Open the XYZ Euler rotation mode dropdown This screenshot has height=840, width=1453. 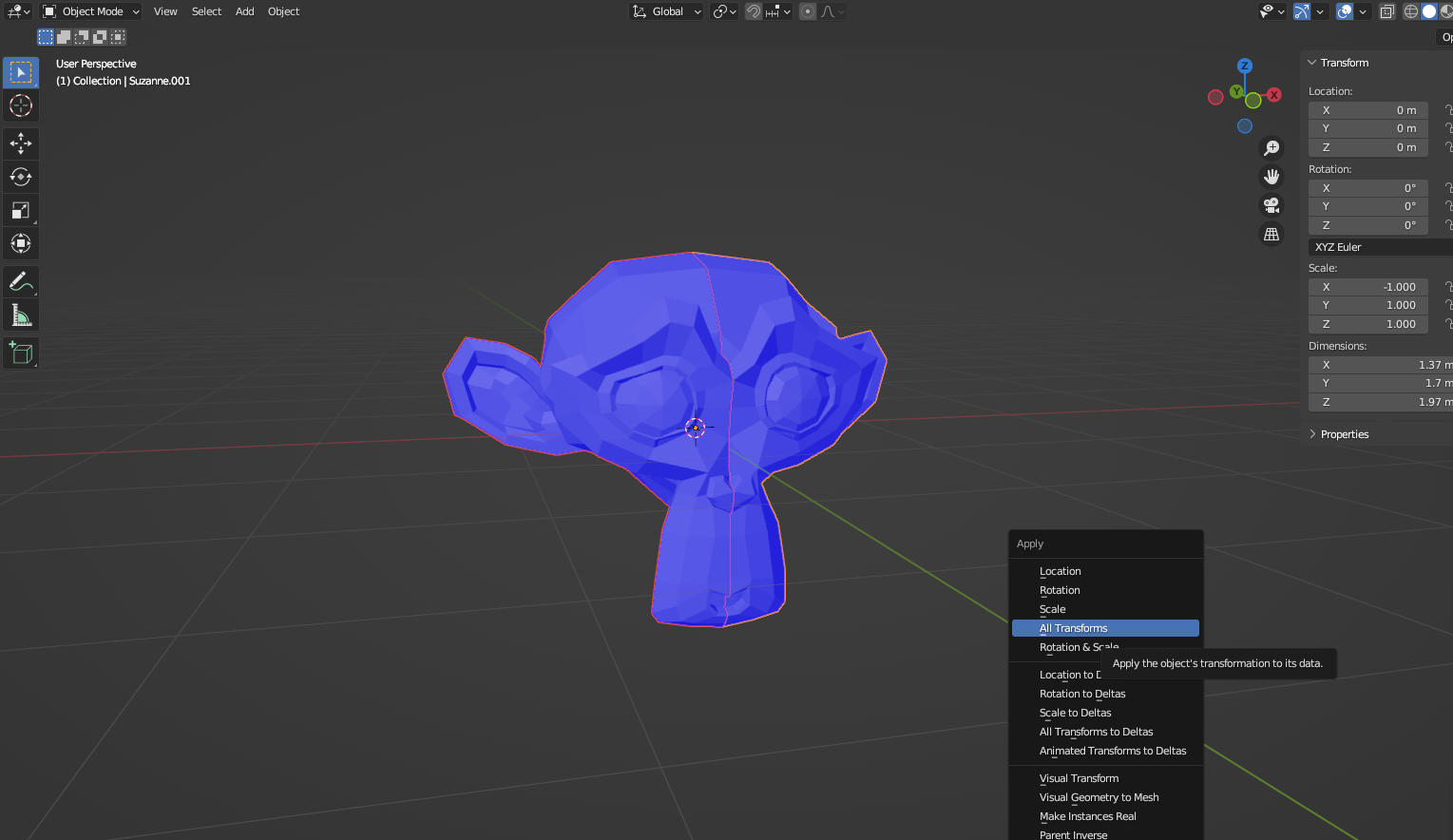[x=1381, y=247]
